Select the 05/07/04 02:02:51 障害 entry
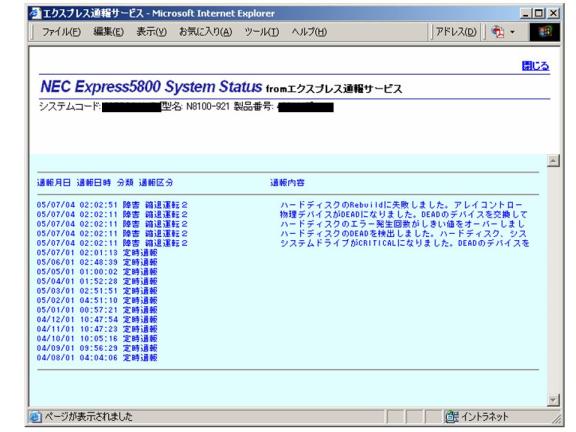This screenshot has height=432, width=576. coord(112,205)
